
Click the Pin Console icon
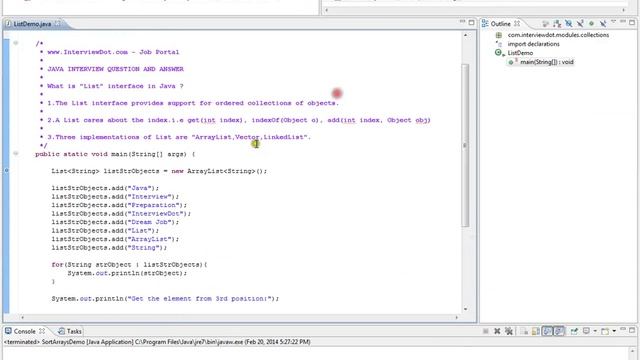tap(574, 331)
